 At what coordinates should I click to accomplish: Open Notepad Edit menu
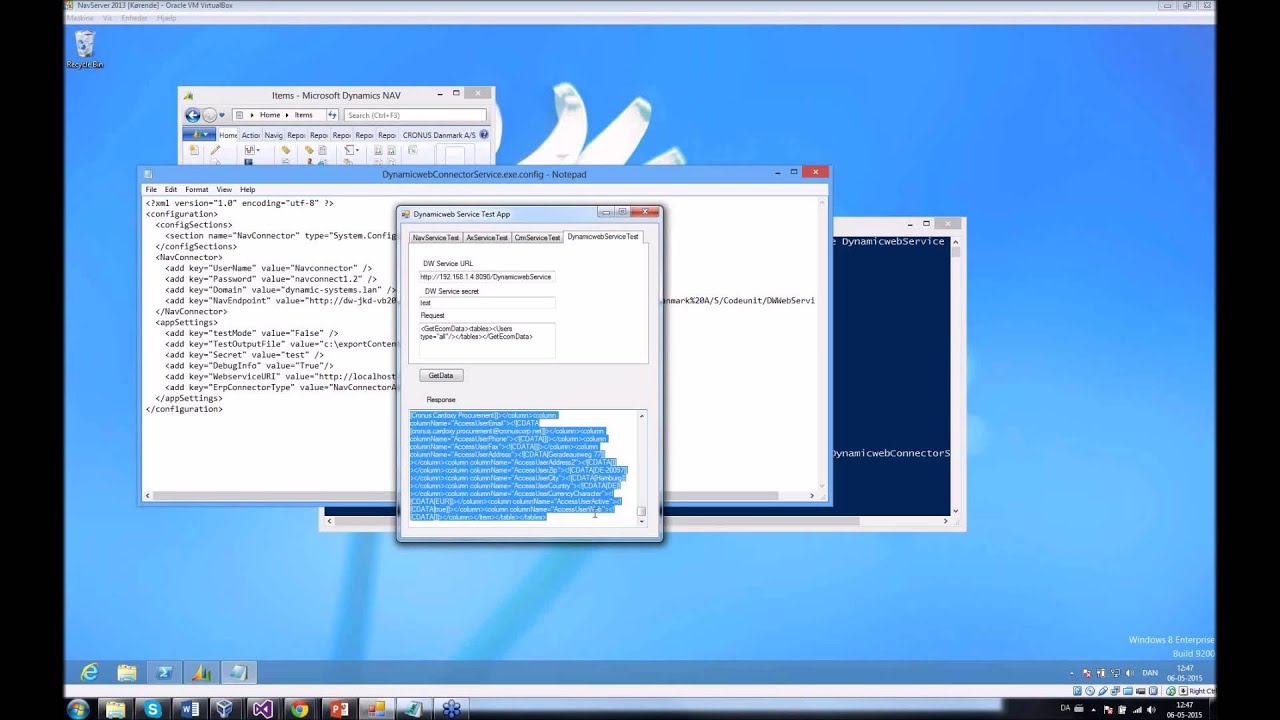171,189
